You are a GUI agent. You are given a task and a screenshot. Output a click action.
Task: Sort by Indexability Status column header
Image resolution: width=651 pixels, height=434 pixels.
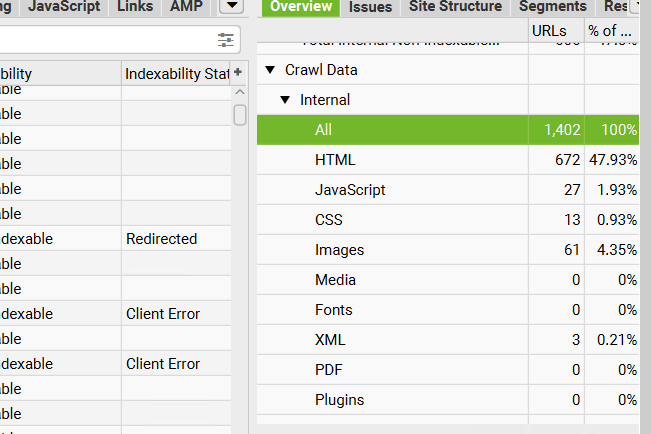point(177,74)
